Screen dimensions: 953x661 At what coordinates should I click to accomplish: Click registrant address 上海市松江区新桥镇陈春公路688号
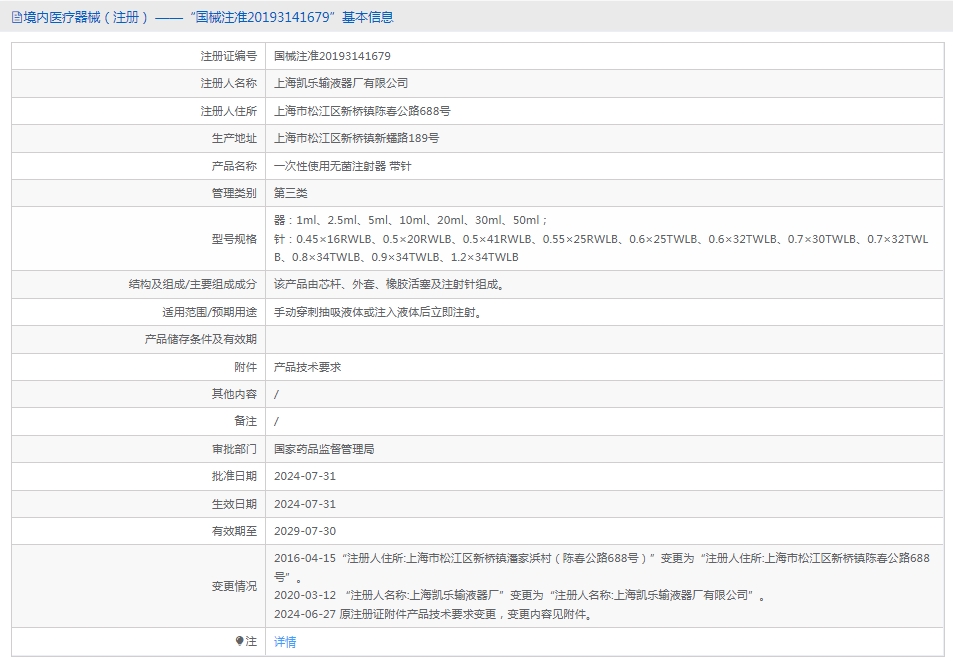click(362, 111)
